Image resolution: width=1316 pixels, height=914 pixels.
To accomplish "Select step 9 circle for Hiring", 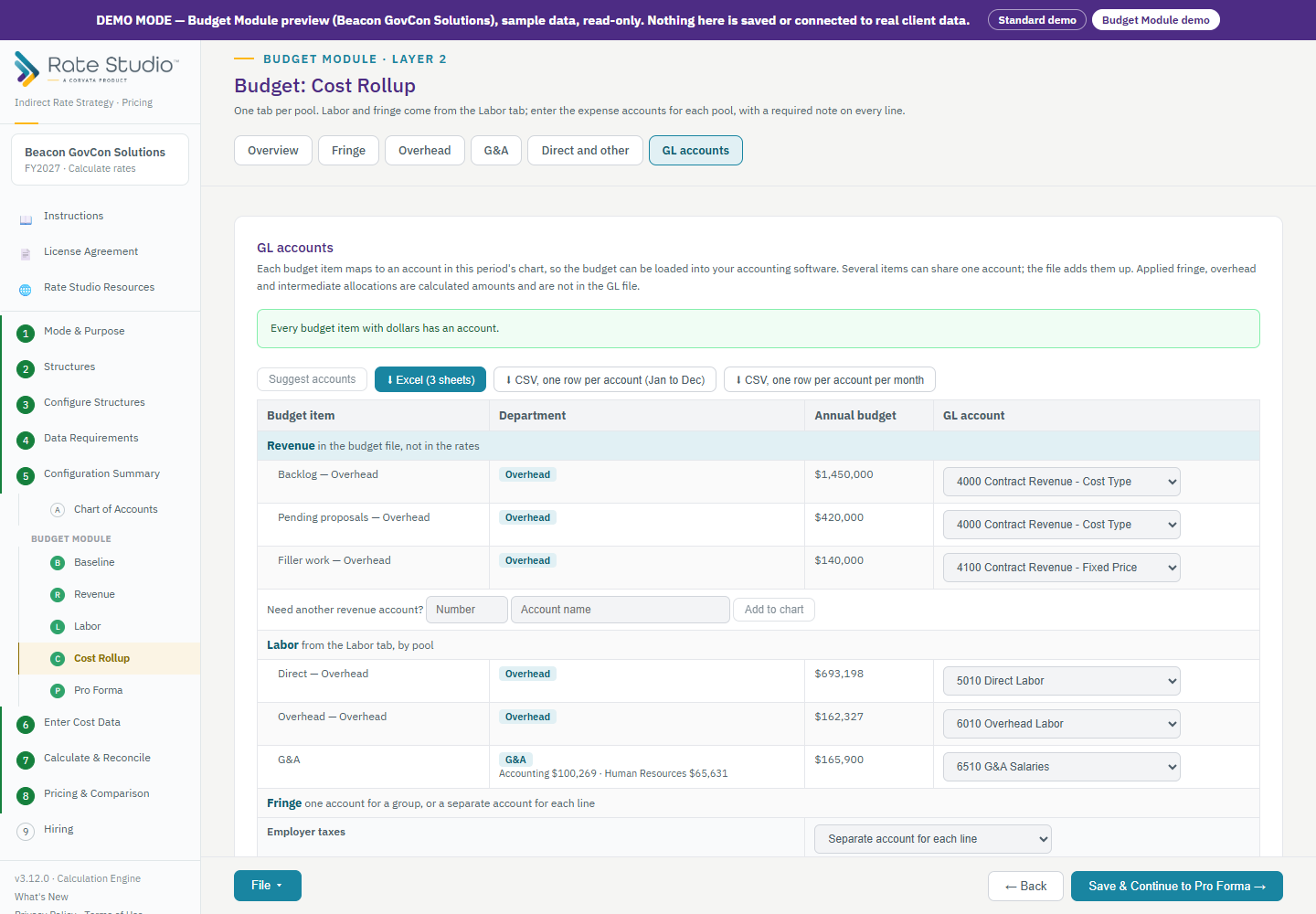I will [x=26, y=832].
